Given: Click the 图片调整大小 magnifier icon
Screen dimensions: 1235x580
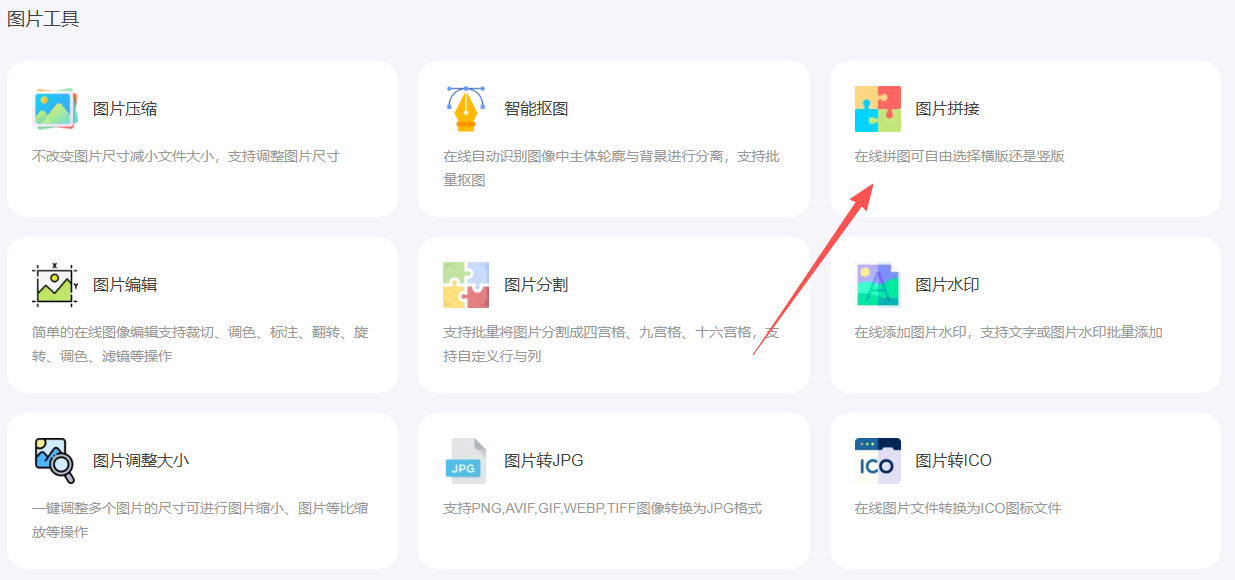Looking at the screenshot, I should tap(55, 461).
